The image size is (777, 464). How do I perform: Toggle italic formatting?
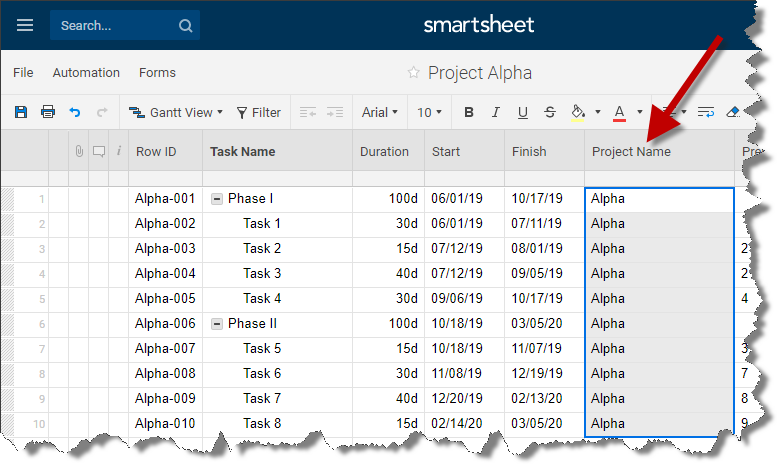pyautogui.click(x=496, y=113)
